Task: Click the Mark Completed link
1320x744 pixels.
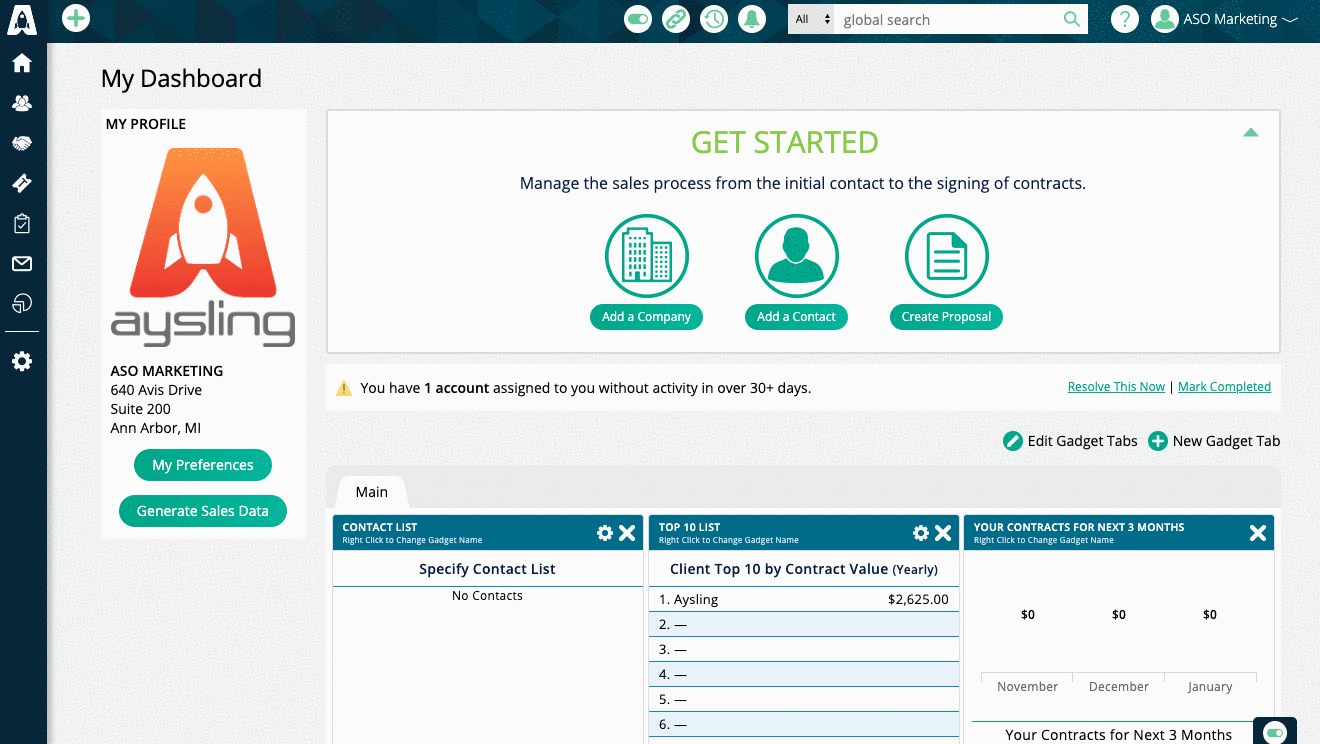Action: pyautogui.click(x=1224, y=387)
